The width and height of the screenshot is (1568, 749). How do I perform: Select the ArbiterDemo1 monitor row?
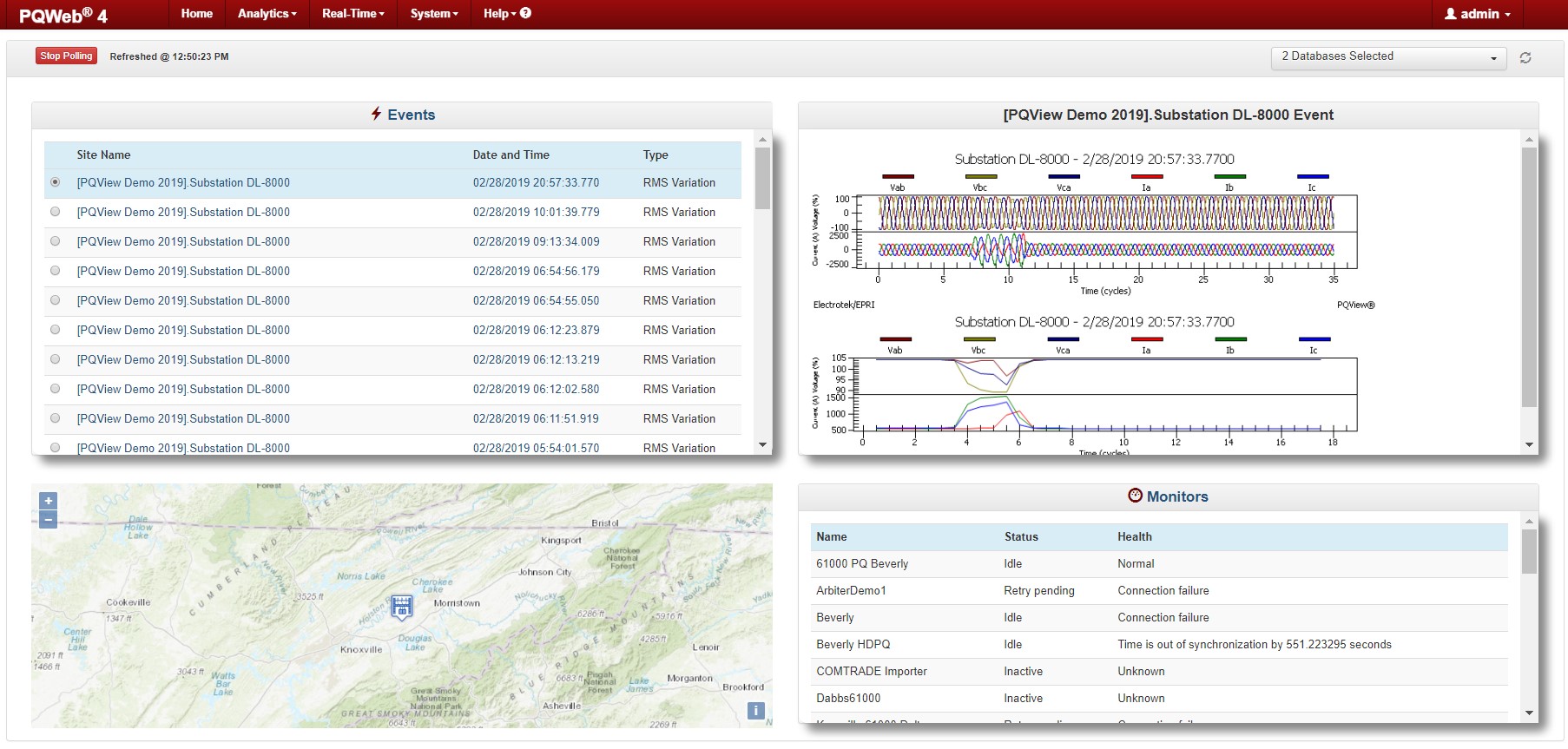coord(1159,590)
